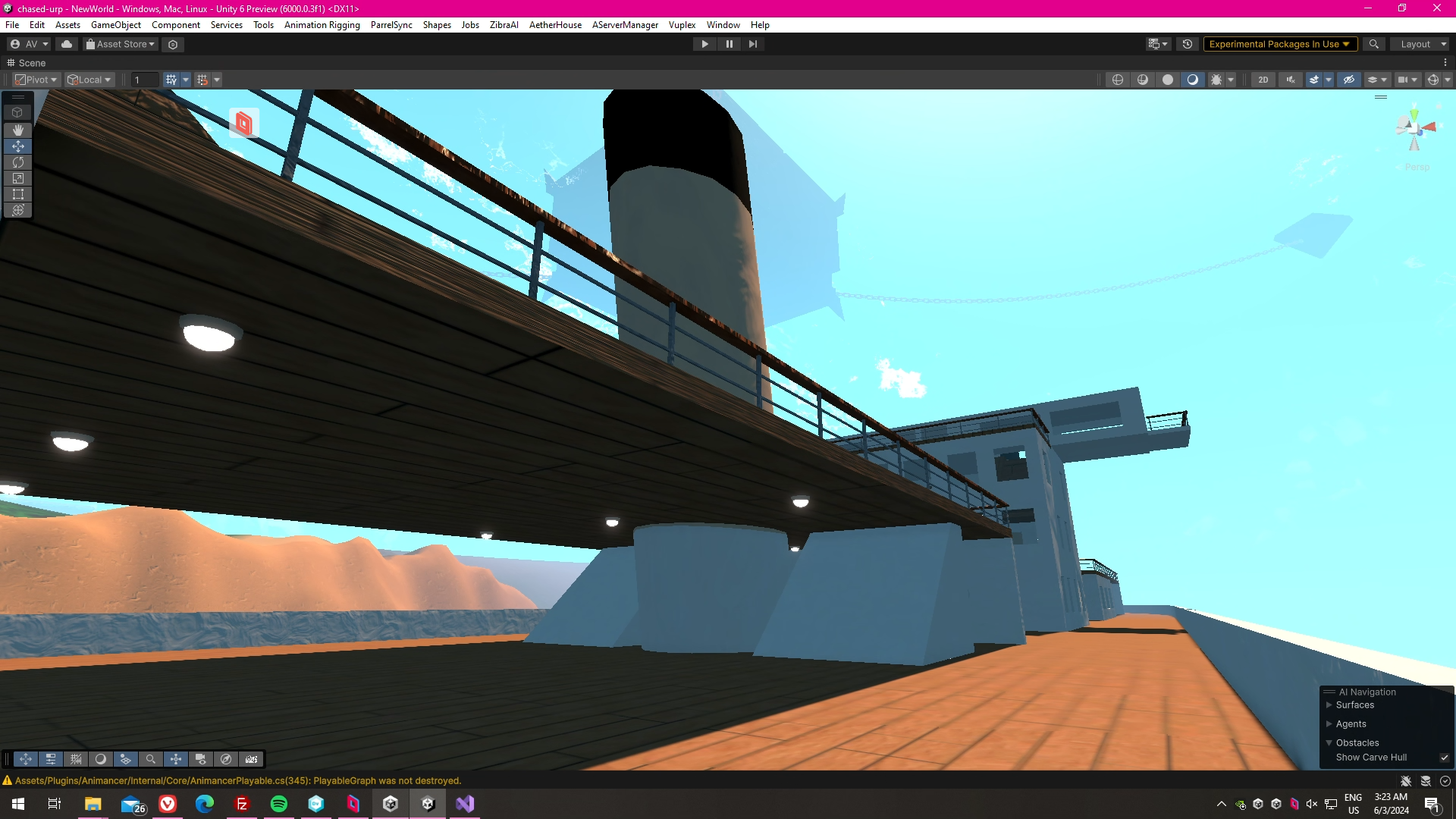Select the Scale tool
This screenshot has width=1456, height=819.
pyautogui.click(x=17, y=178)
